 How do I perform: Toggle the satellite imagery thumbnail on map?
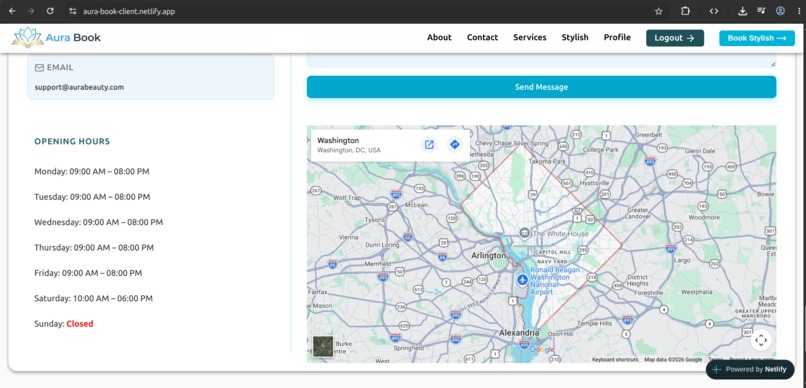point(323,346)
